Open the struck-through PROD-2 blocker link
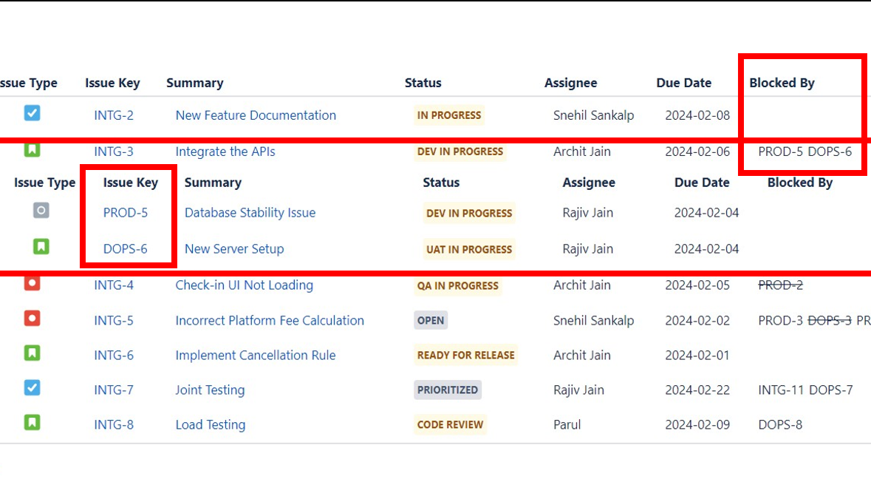 coord(780,285)
